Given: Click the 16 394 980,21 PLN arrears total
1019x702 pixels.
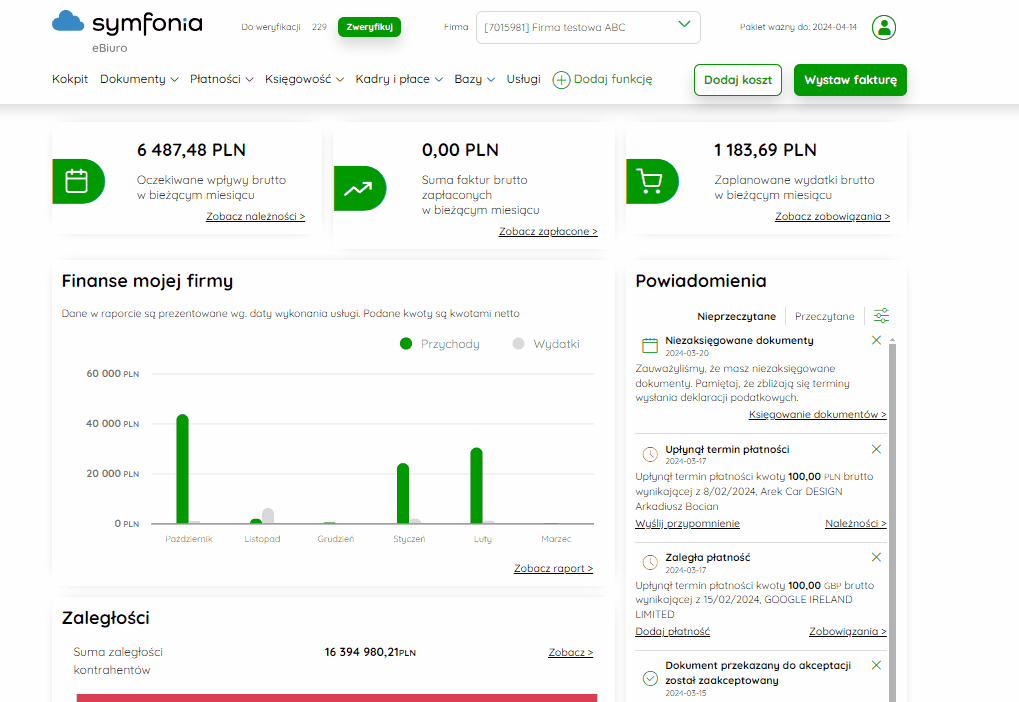Looking at the screenshot, I should tap(370, 652).
